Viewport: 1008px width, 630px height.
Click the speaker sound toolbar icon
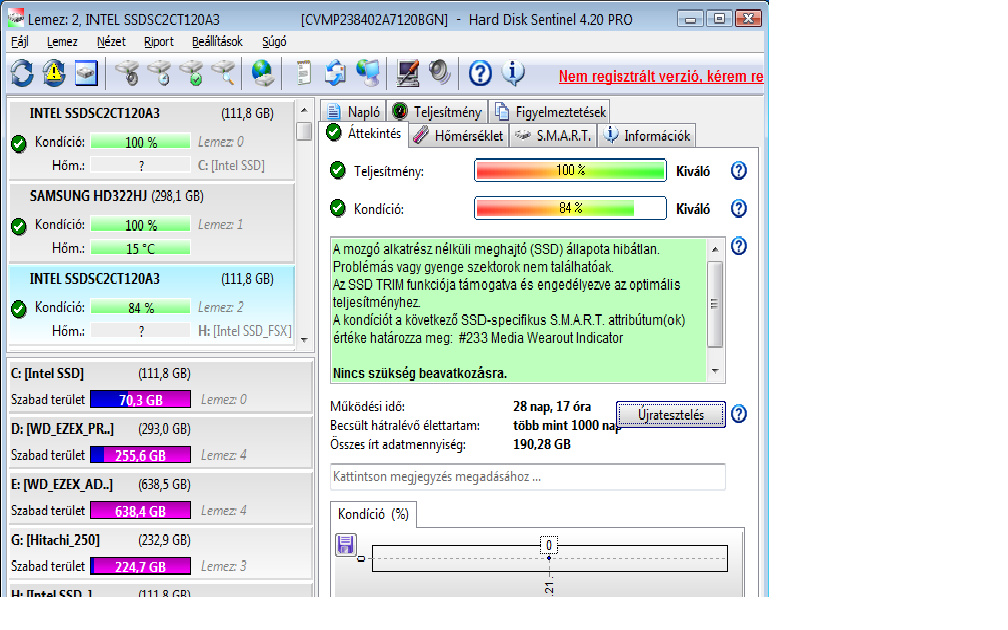[x=440, y=73]
